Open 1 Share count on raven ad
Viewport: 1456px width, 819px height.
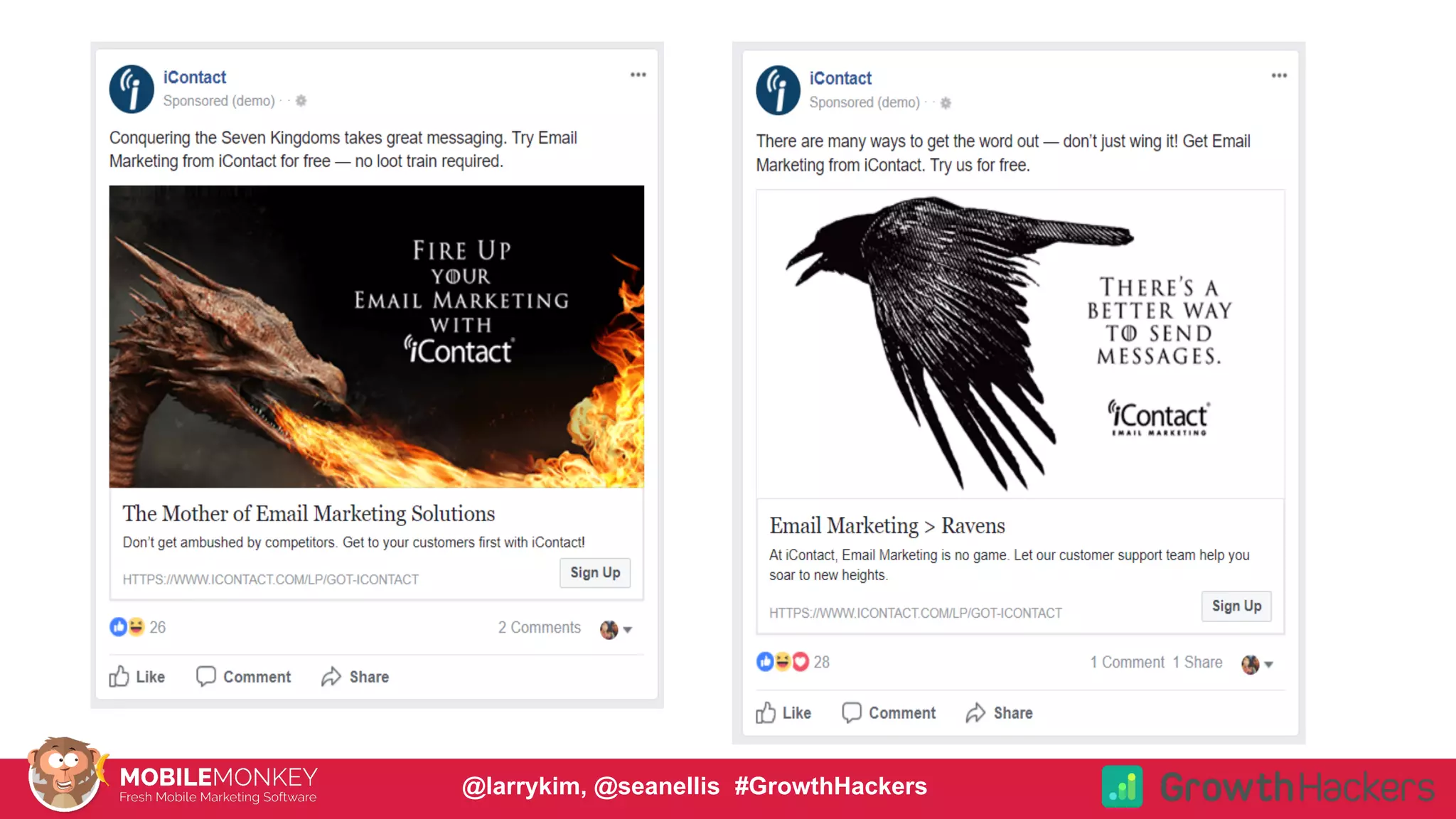[1197, 662]
